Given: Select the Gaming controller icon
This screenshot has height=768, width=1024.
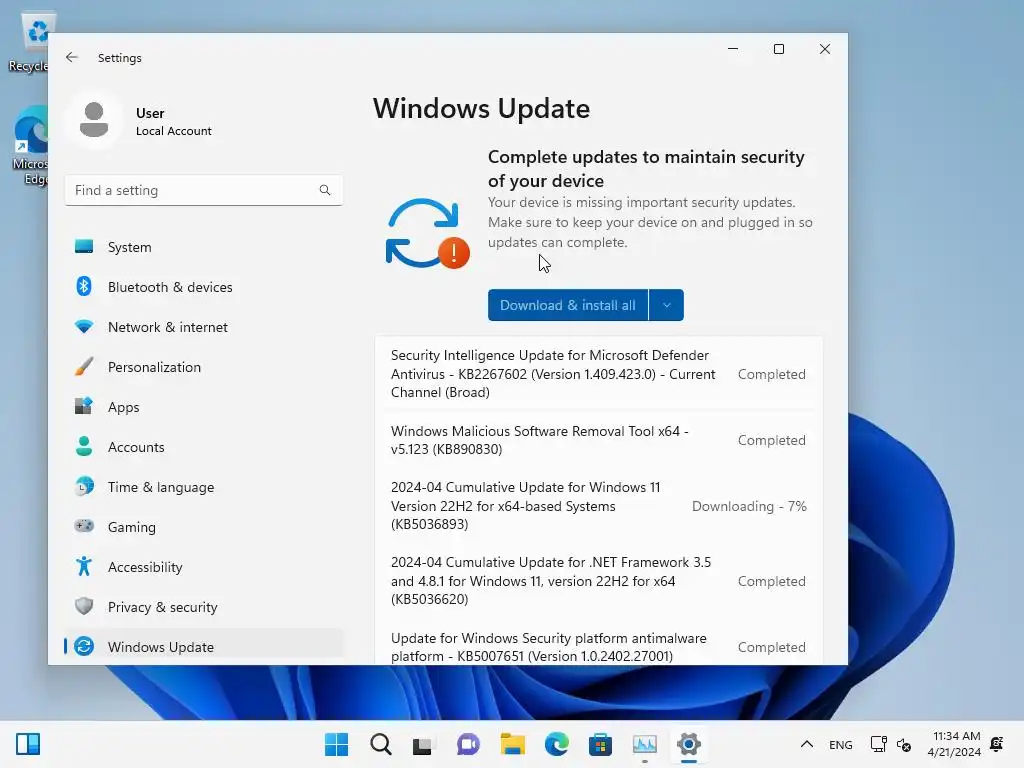Looking at the screenshot, I should [84, 526].
